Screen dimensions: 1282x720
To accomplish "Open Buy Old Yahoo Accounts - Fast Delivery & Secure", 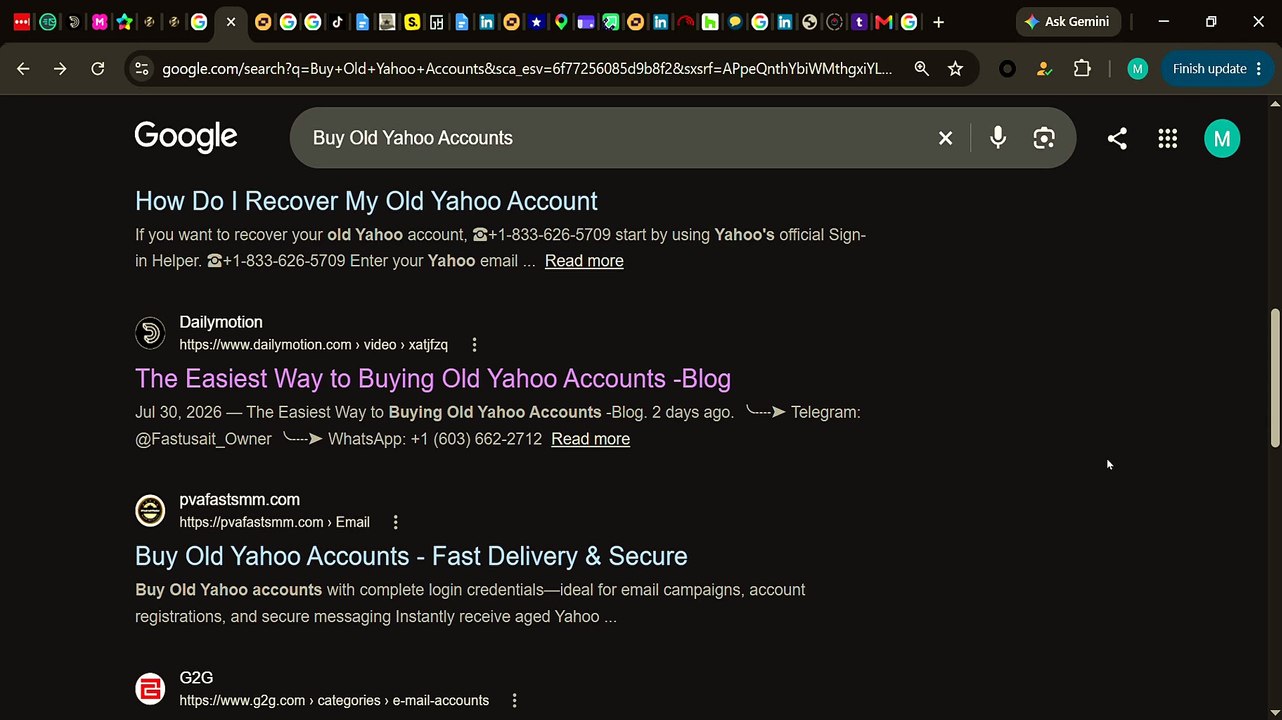I will [x=411, y=556].
